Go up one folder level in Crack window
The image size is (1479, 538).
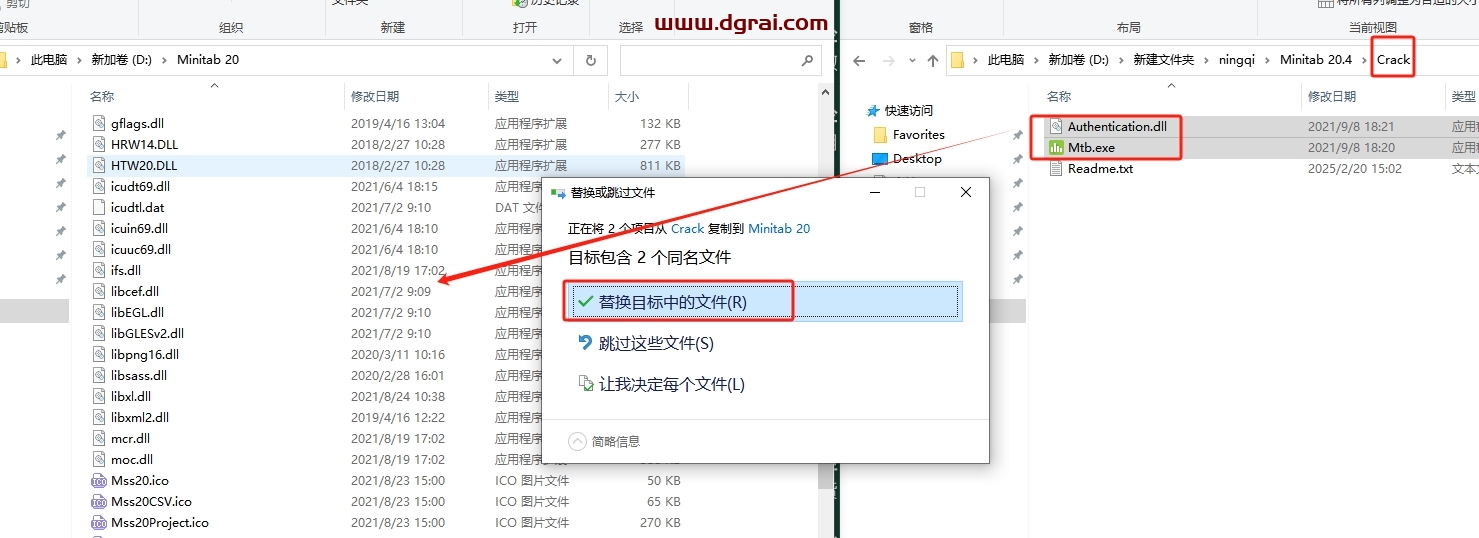(x=932, y=60)
